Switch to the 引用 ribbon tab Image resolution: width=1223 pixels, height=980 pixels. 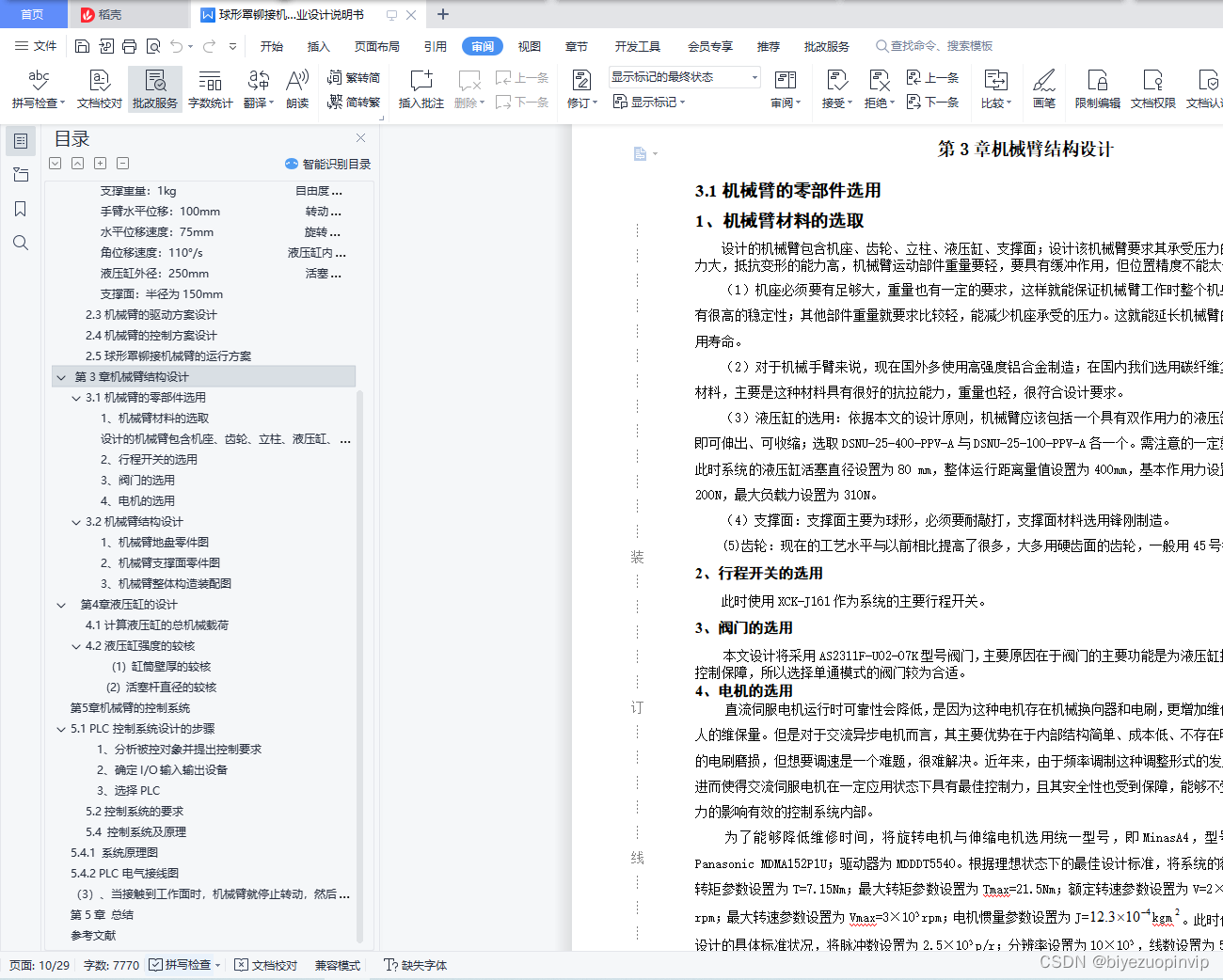point(436,46)
